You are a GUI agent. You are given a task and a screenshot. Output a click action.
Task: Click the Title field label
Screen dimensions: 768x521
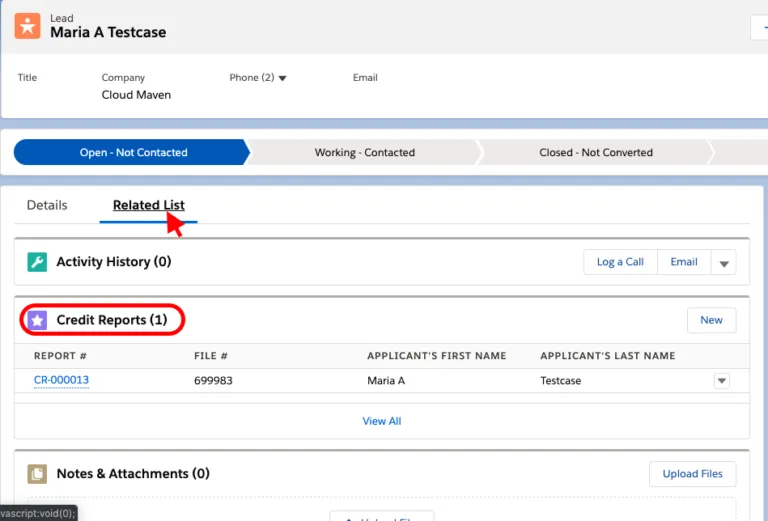pyautogui.click(x=27, y=77)
